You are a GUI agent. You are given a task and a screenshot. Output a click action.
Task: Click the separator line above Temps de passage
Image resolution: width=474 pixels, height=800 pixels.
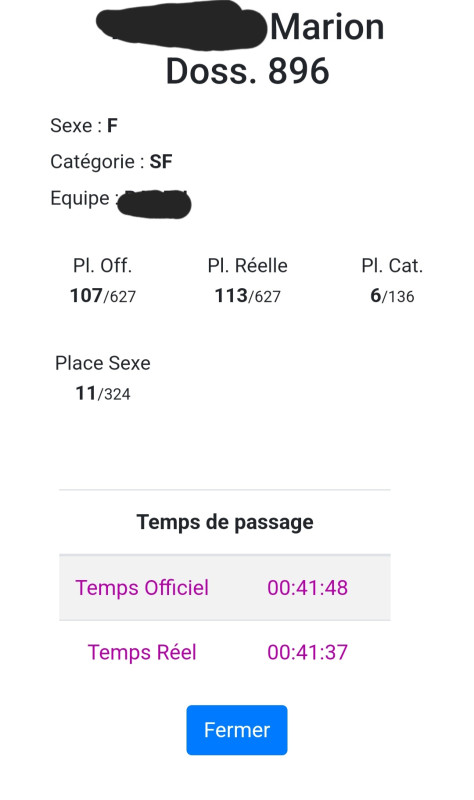pyautogui.click(x=225, y=490)
